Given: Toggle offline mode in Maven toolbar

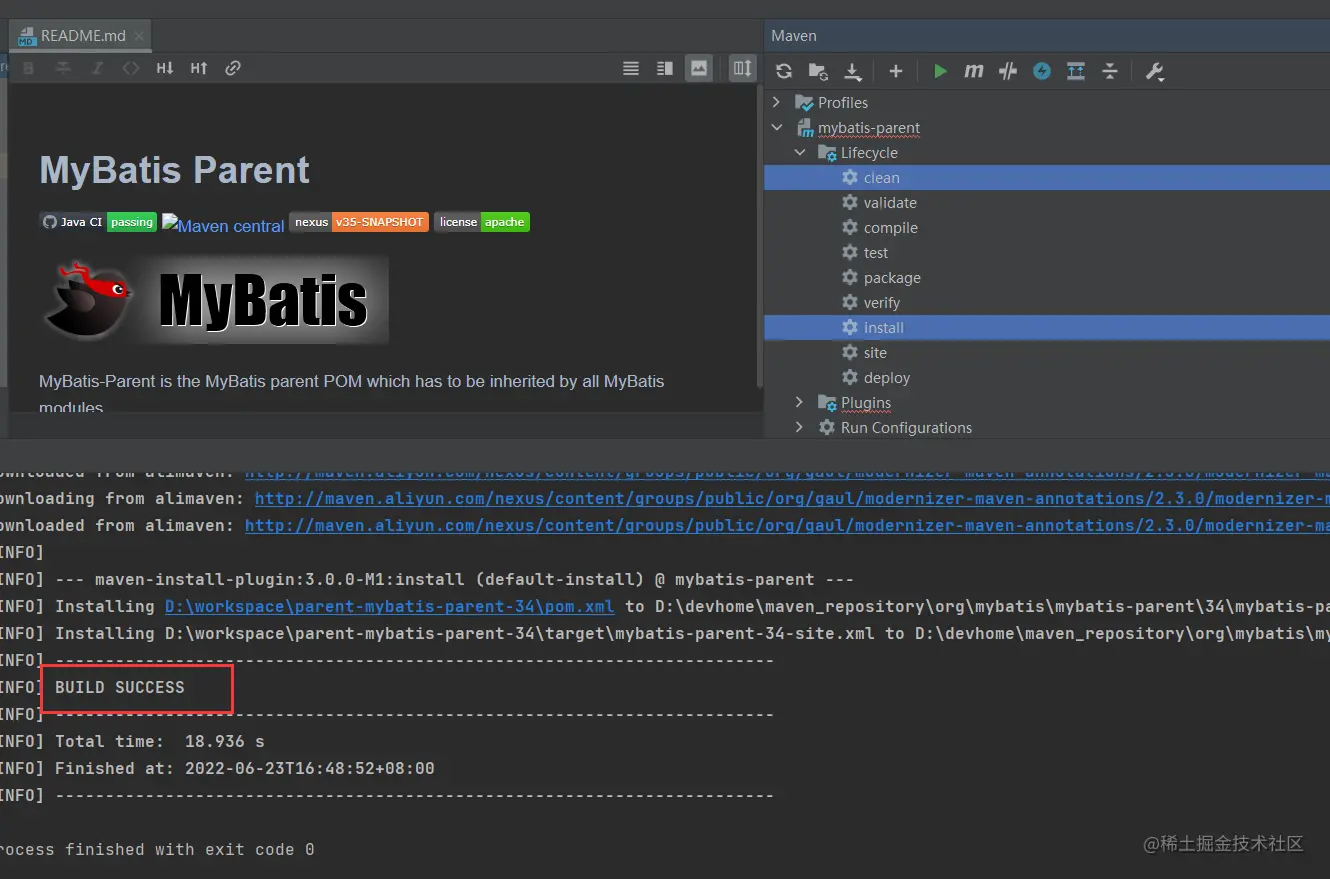Looking at the screenshot, I should point(1008,71).
